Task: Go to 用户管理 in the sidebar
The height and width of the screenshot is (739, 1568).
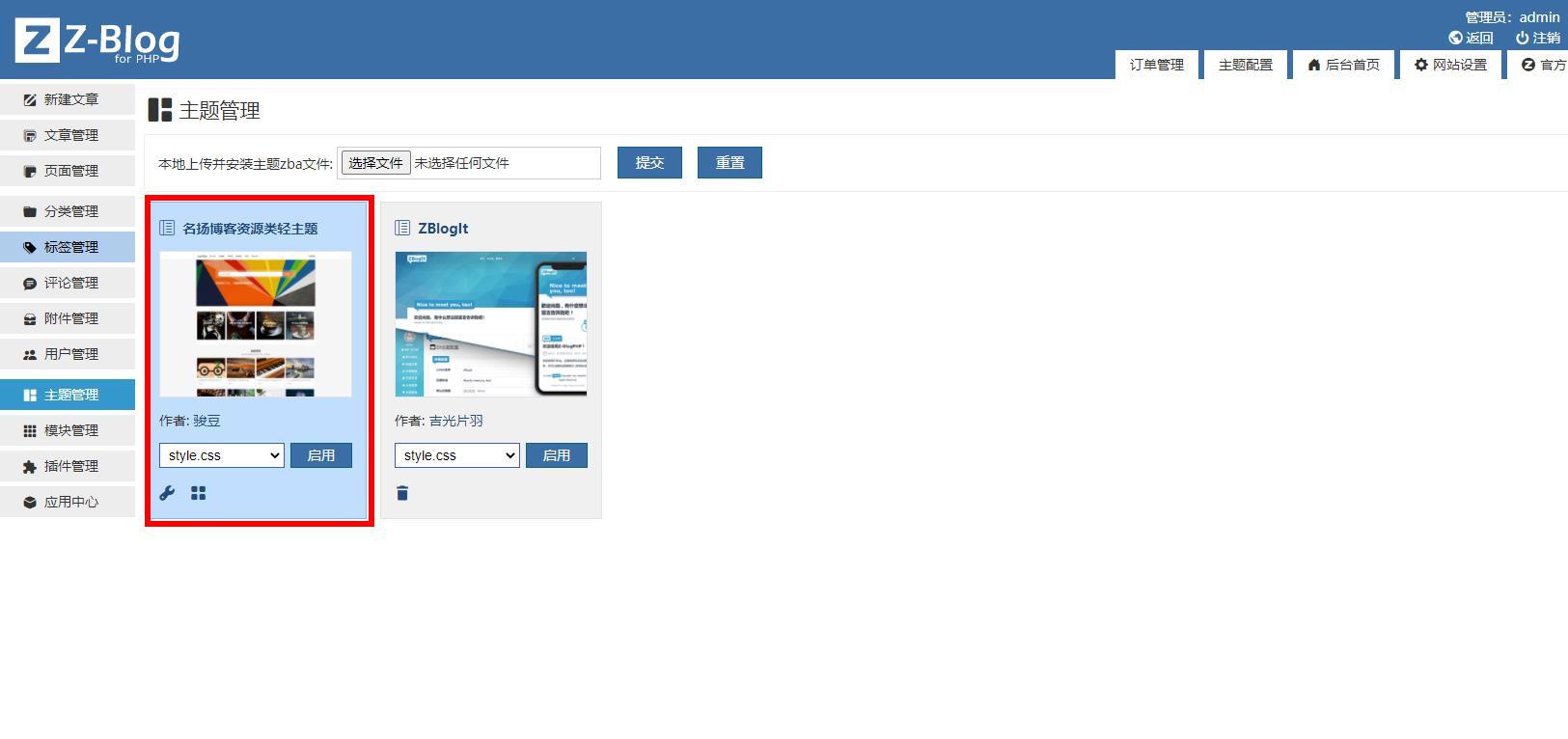Action: pos(68,354)
